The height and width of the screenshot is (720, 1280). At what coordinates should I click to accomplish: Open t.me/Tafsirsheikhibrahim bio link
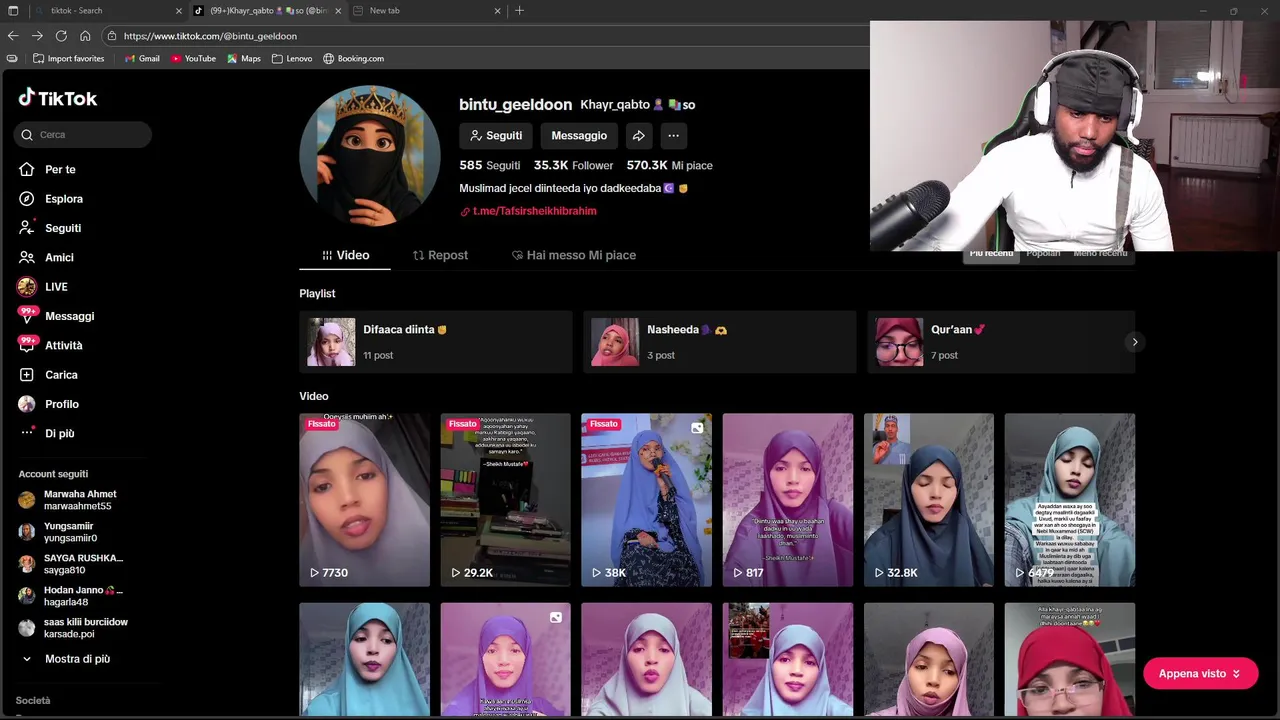[528, 211]
